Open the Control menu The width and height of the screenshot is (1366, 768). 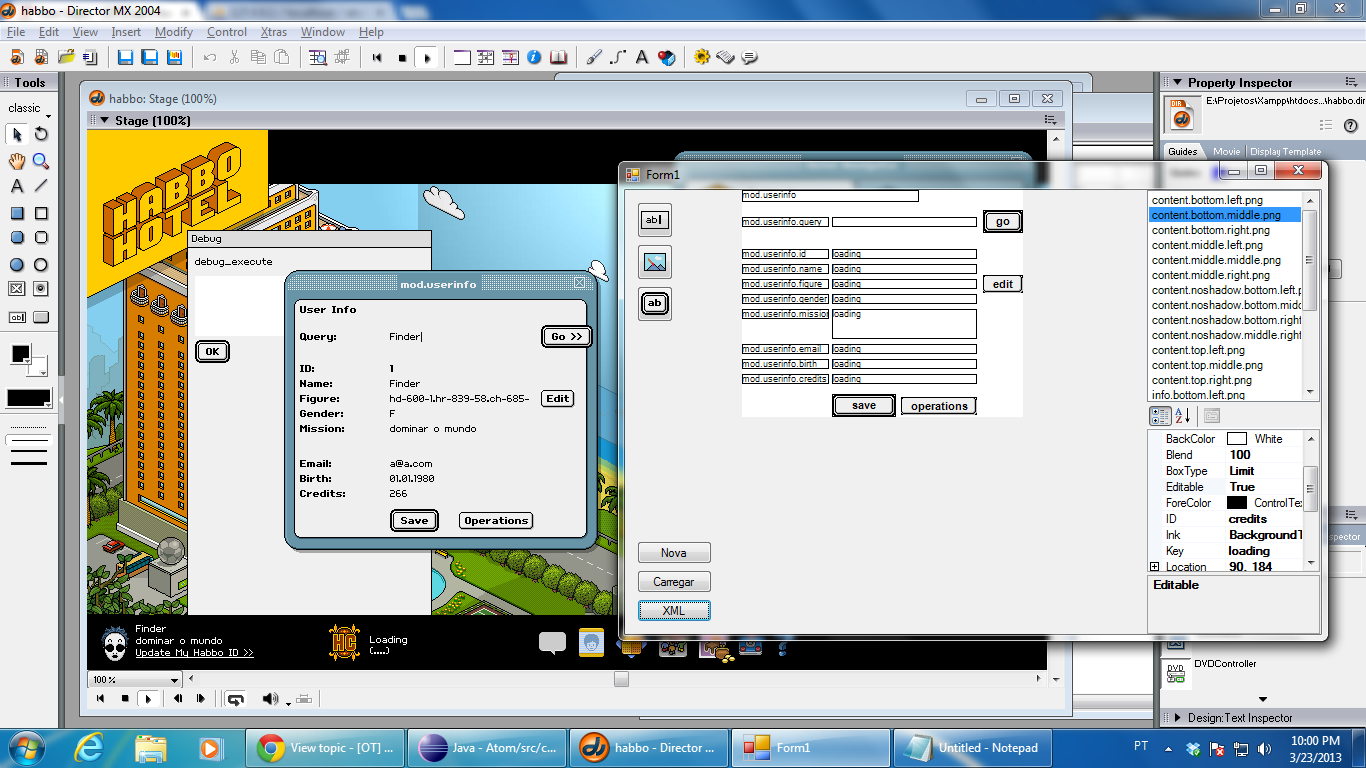click(227, 32)
